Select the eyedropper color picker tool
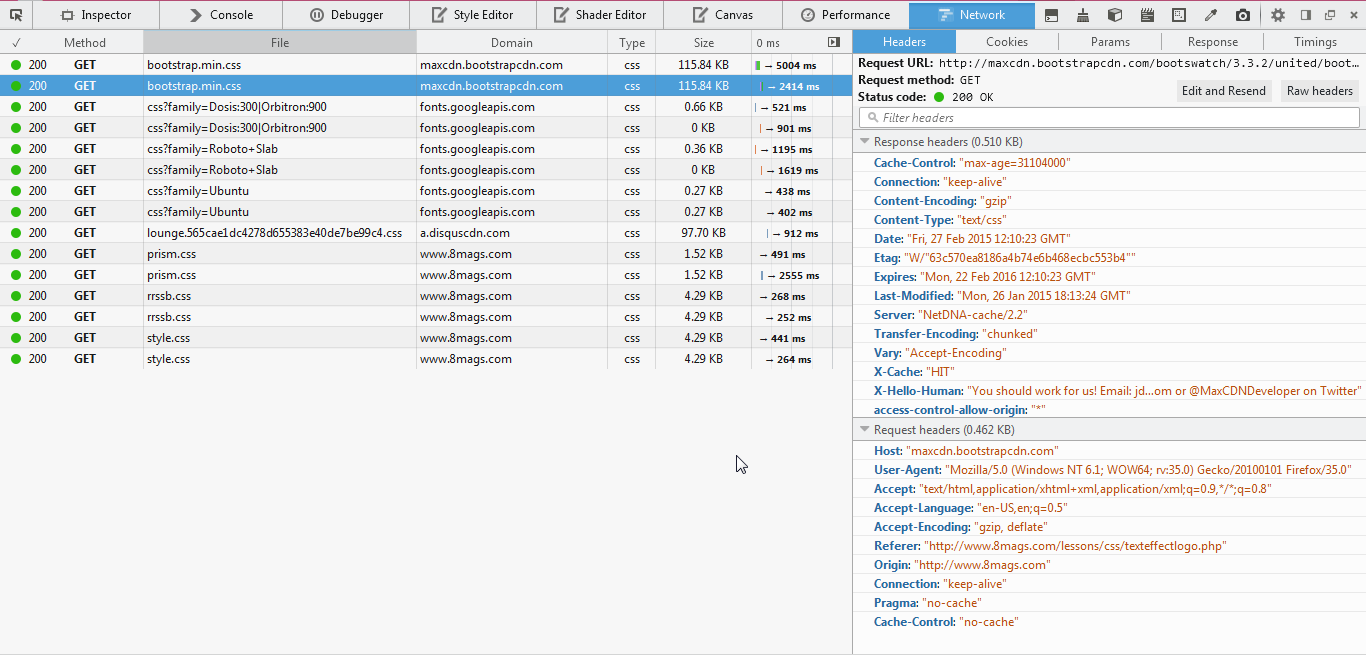Viewport: 1366px width, 655px height. tap(1211, 15)
